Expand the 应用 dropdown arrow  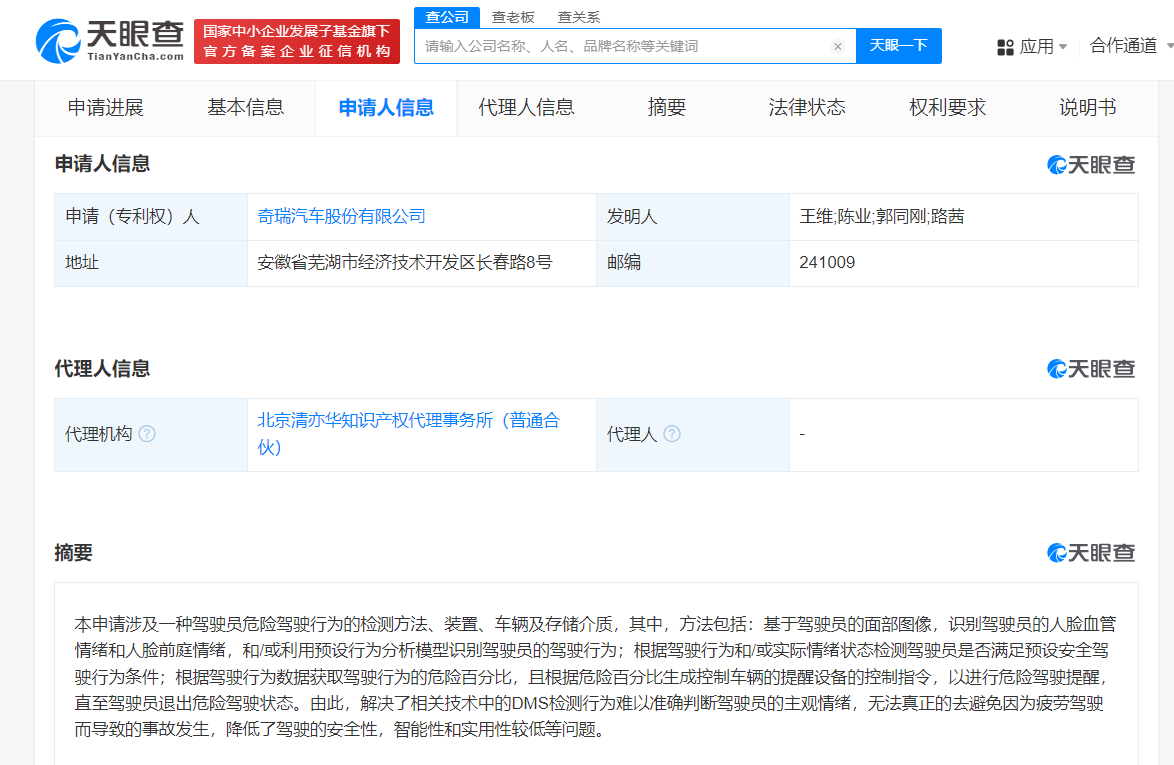[x=1063, y=47]
